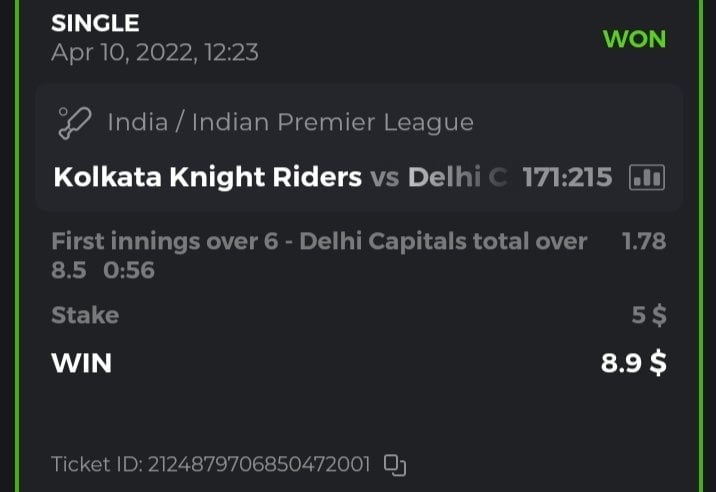Click the 'vs' text between teams
This screenshot has height=492, width=716.
click(x=385, y=178)
